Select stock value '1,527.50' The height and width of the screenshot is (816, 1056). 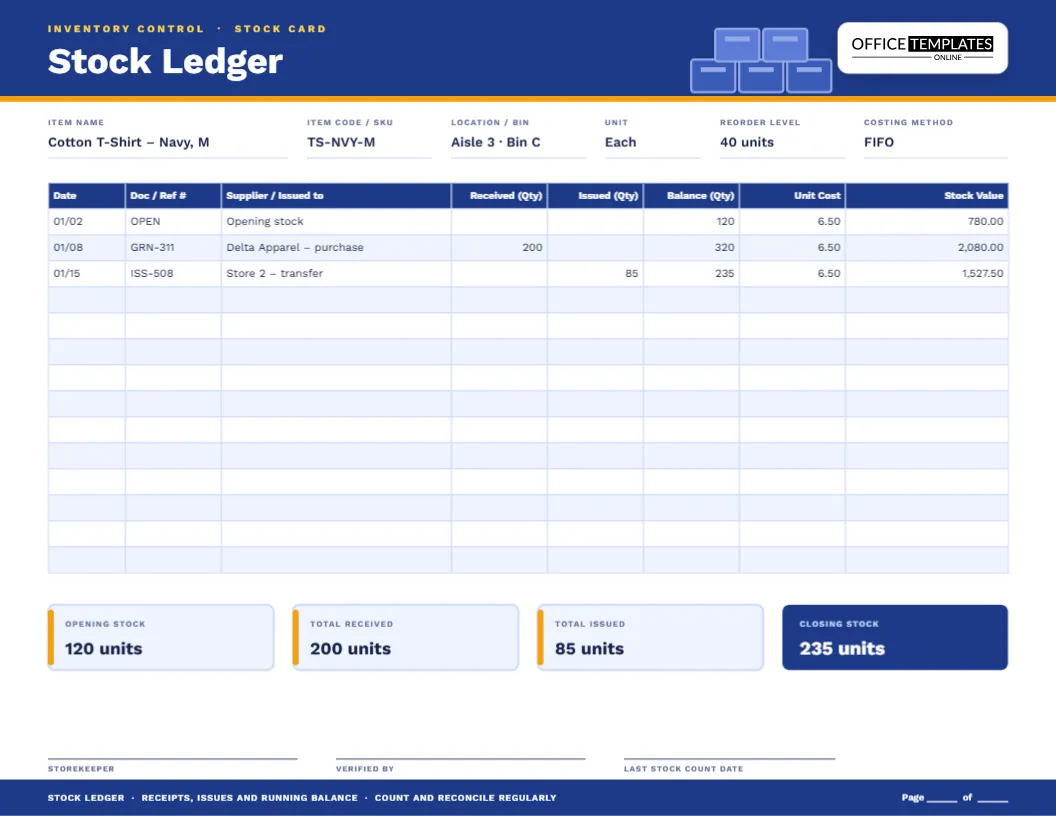tap(927, 273)
